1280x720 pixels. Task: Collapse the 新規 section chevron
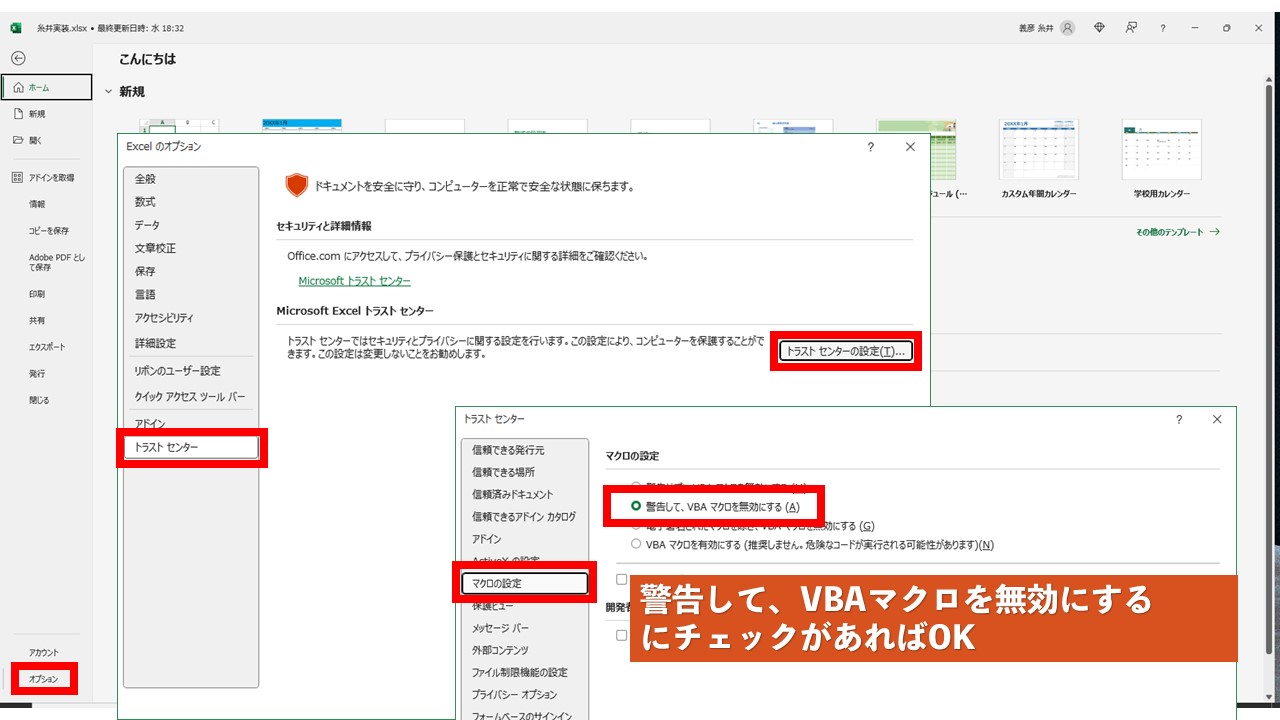click(109, 91)
